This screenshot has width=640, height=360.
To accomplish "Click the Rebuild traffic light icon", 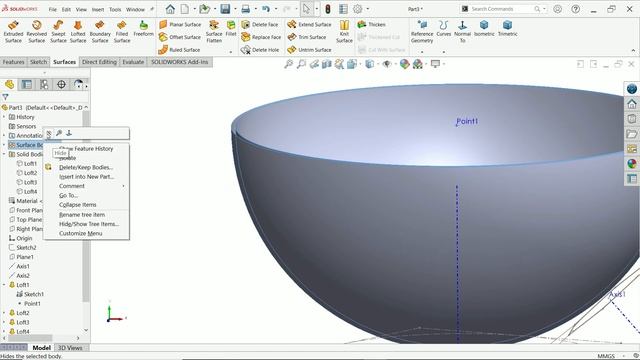I will pyautogui.click(x=327, y=9).
